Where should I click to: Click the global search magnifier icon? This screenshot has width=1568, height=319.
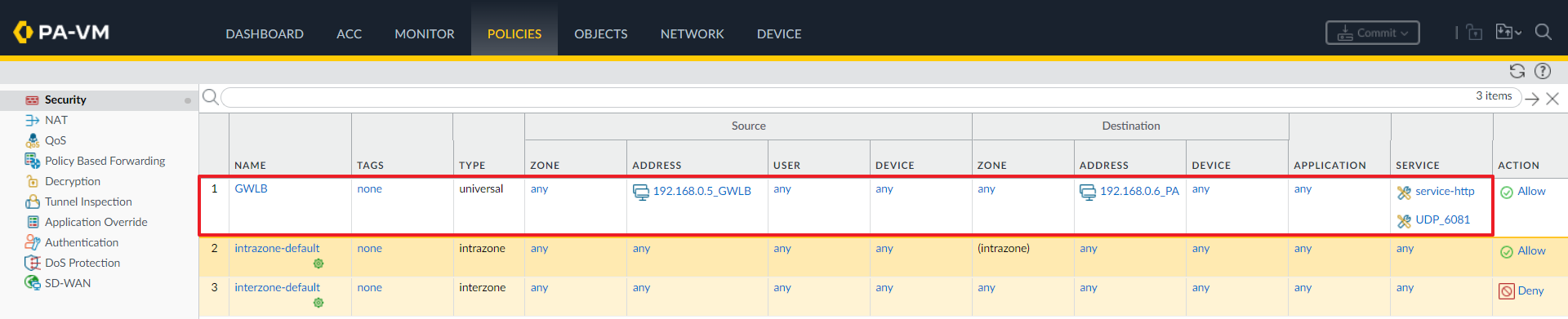pos(1543,32)
